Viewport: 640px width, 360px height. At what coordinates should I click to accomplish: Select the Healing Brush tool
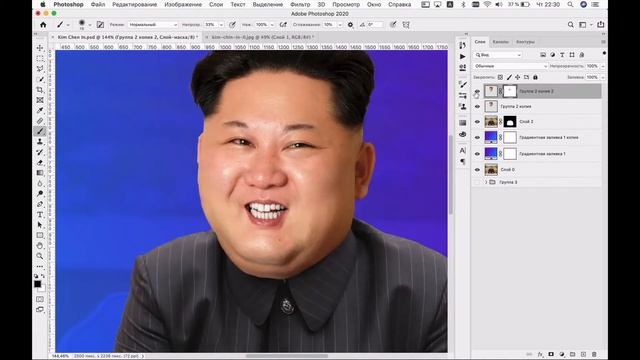coord(40,121)
